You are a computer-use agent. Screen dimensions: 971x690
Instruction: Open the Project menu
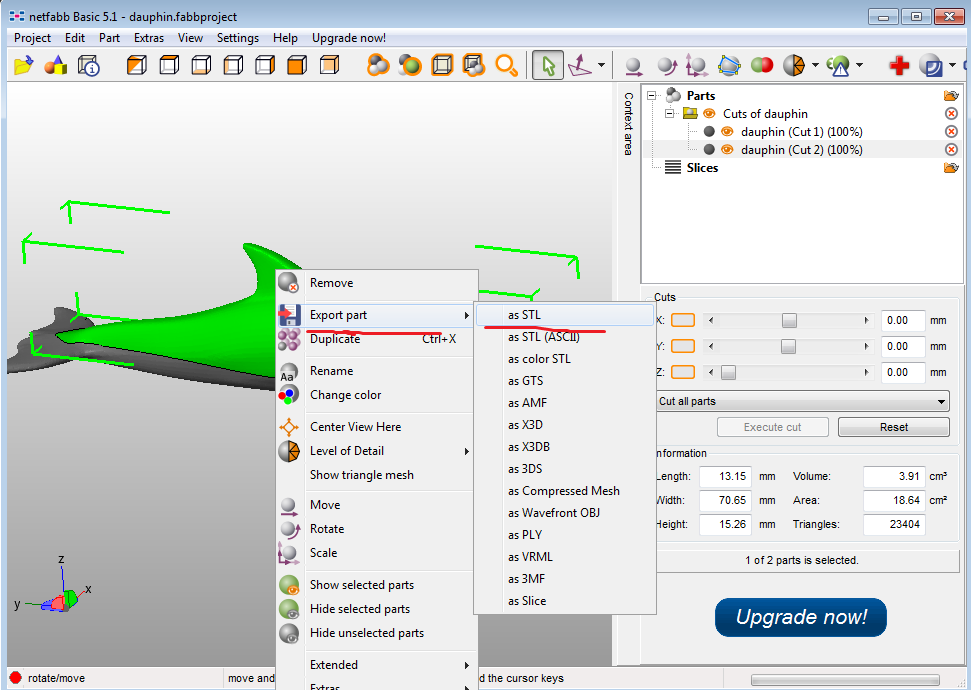(32, 38)
